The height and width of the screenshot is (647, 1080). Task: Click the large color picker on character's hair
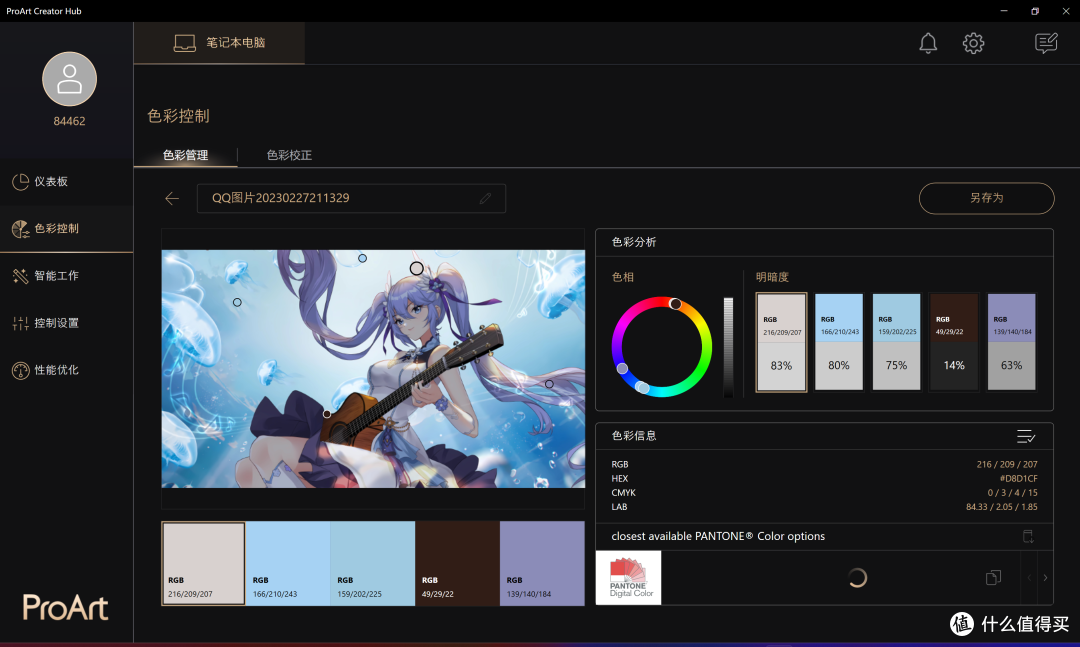[417, 268]
